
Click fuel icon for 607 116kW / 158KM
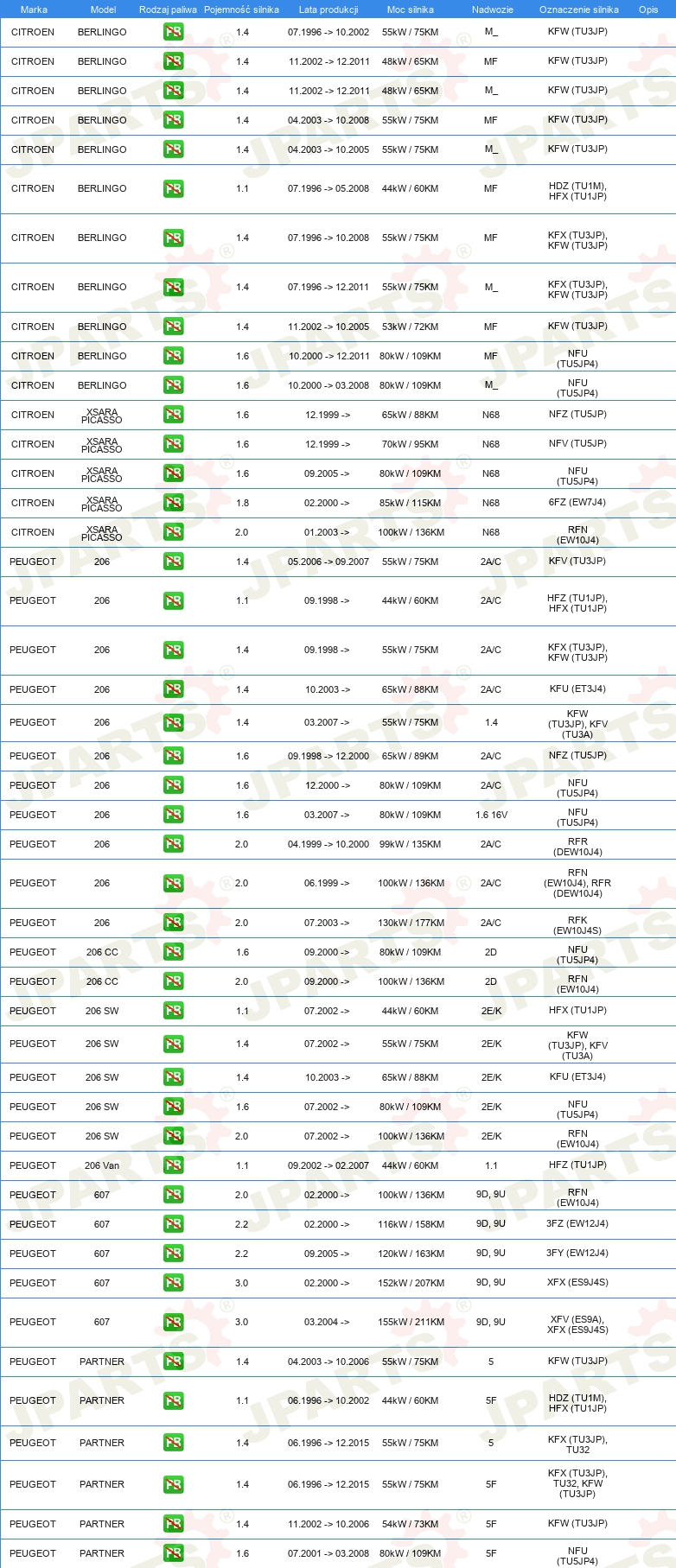click(173, 1224)
